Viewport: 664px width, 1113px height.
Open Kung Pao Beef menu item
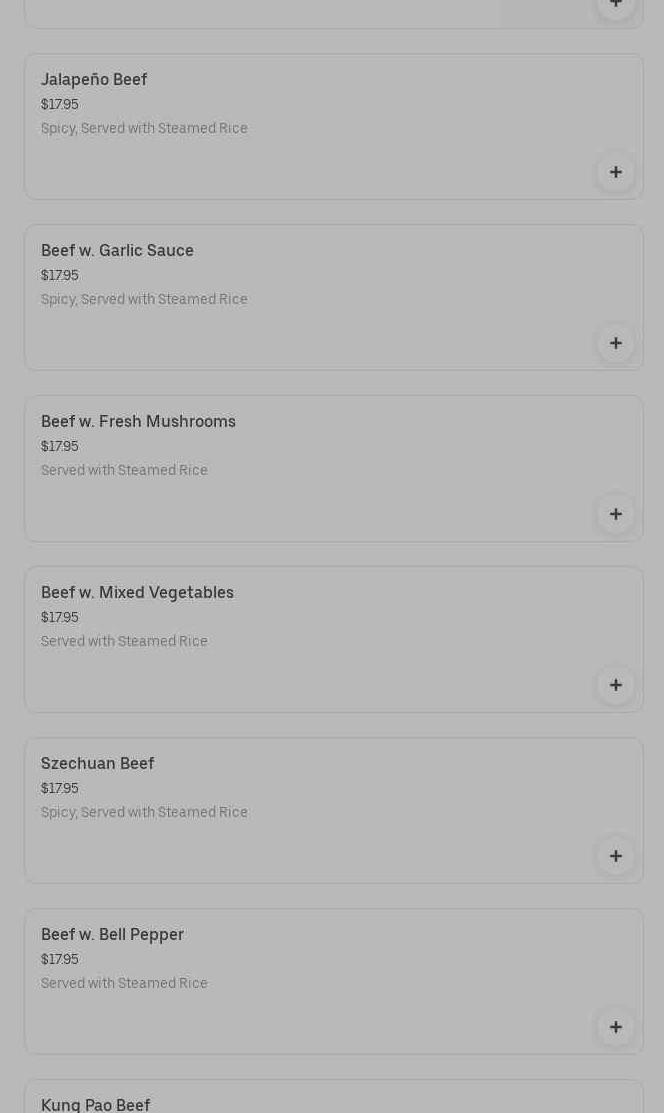click(95, 1104)
